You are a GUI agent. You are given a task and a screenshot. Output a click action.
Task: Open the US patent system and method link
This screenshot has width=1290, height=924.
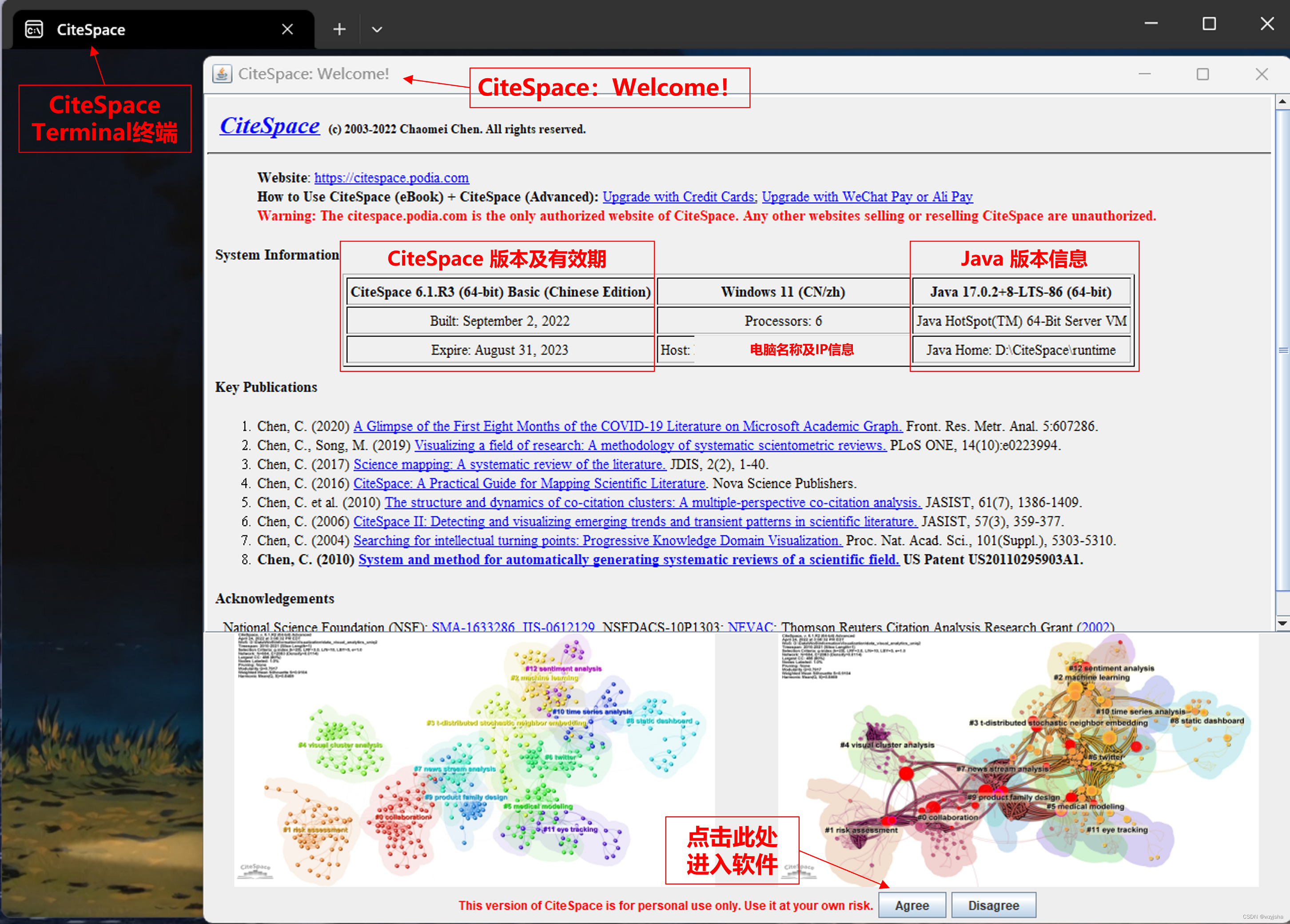[629, 560]
